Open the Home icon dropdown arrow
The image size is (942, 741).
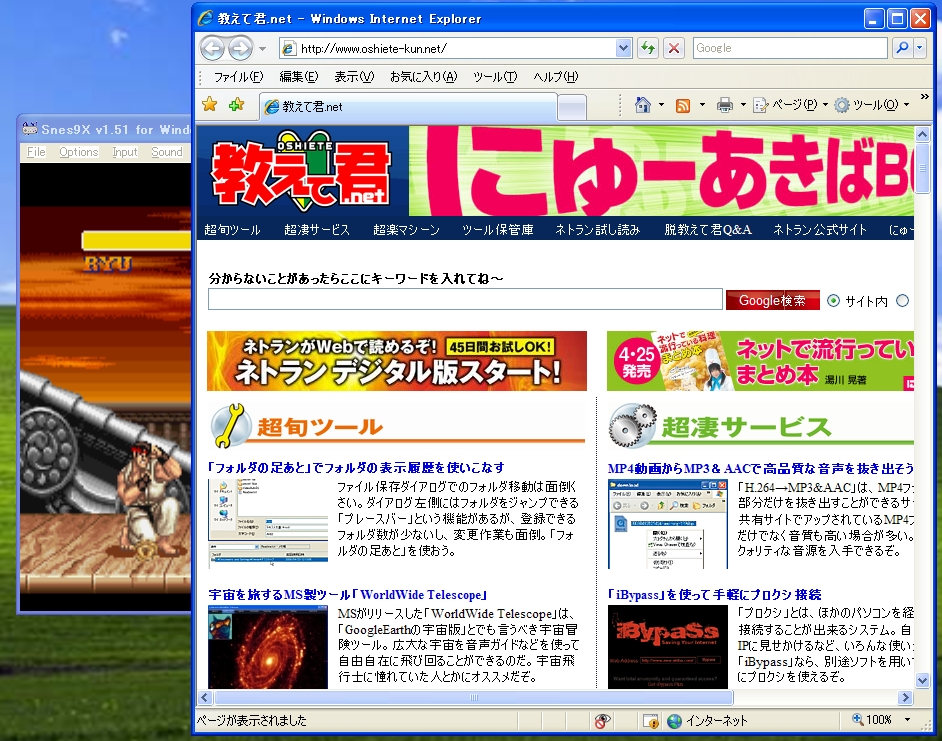click(x=661, y=105)
